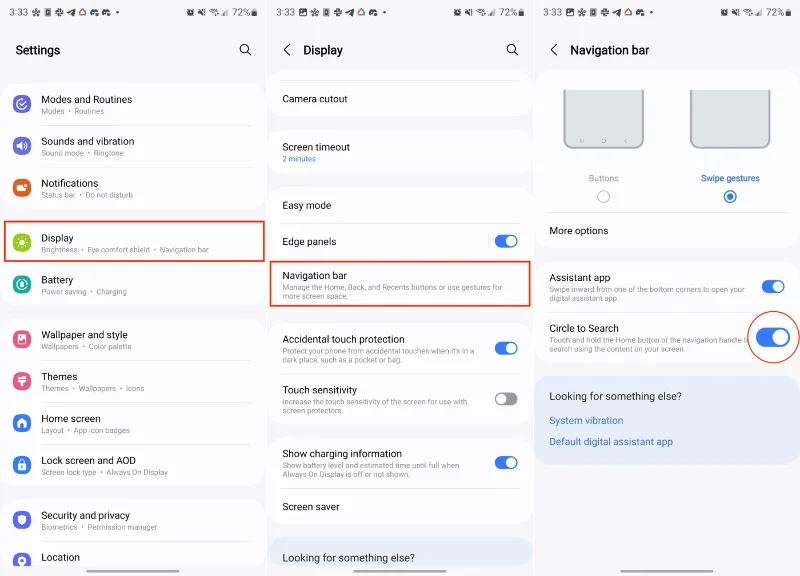This screenshot has width=800, height=576.
Task: Tap the Battery icon
Action: tap(22, 285)
